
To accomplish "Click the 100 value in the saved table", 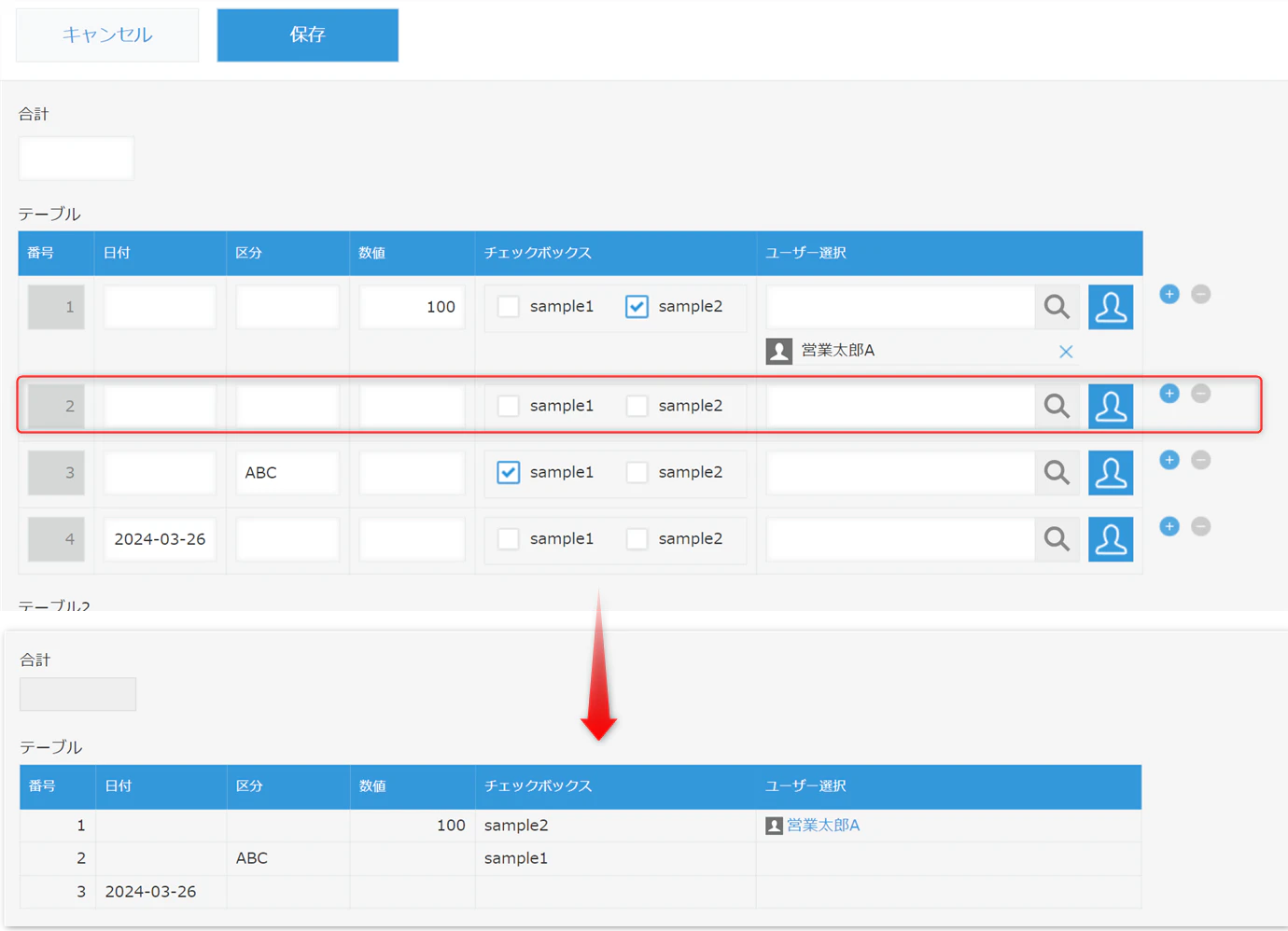I will click(x=451, y=826).
